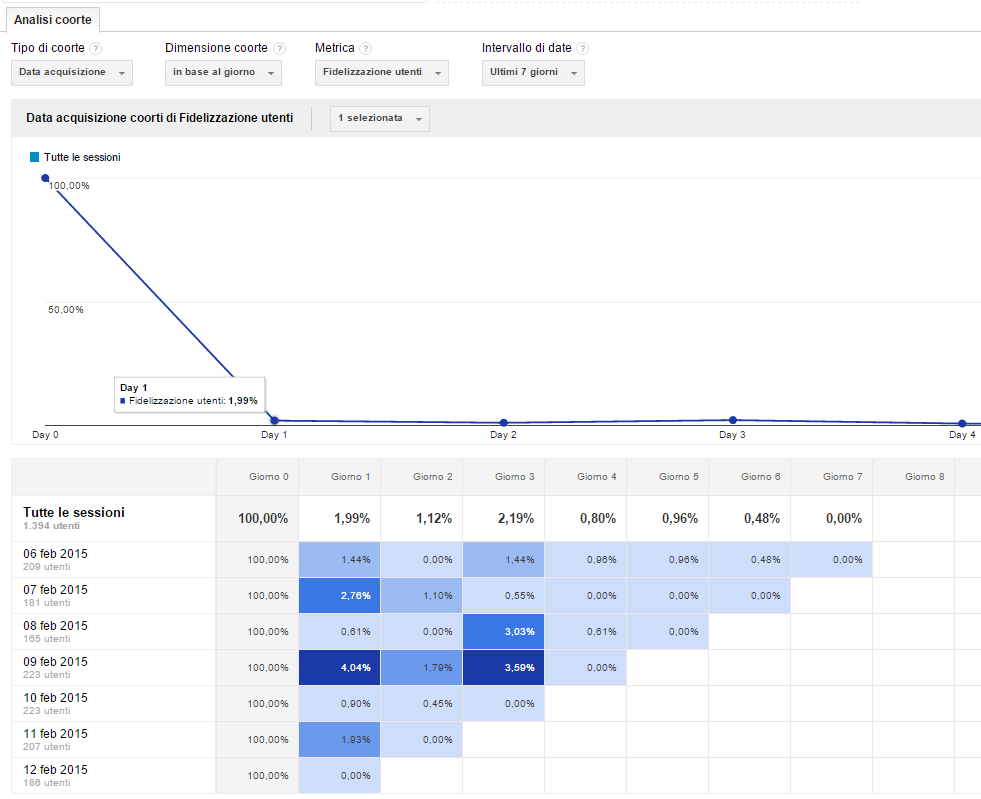The image size is (981, 799).
Task: Select the Day 3 chart data point
Action: (733, 420)
